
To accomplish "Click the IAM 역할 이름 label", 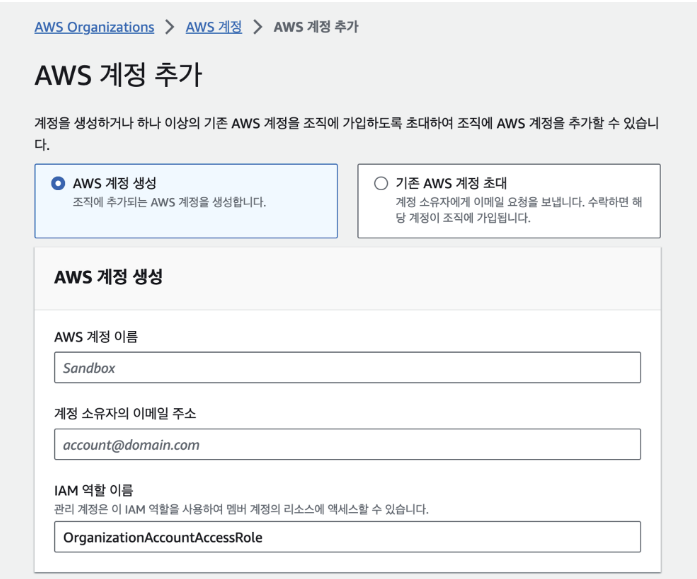I will tap(94, 490).
